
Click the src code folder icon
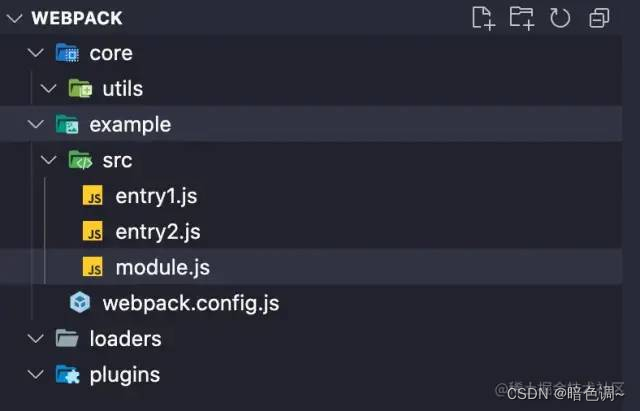[80, 160]
